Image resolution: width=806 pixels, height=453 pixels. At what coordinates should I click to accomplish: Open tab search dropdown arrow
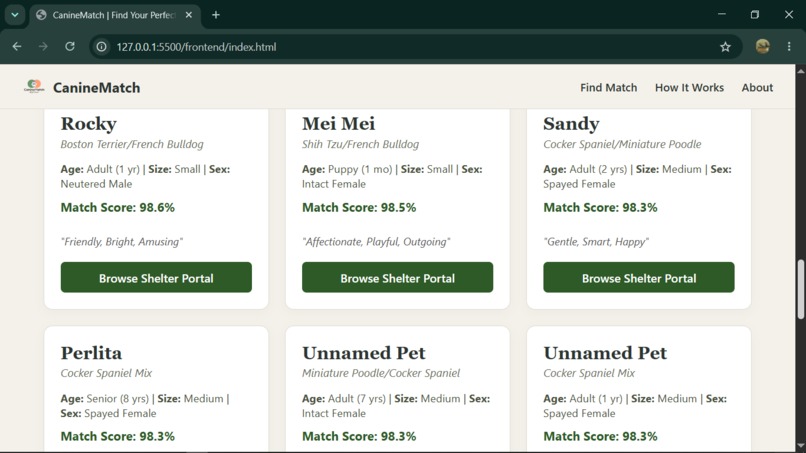click(x=15, y=15)
